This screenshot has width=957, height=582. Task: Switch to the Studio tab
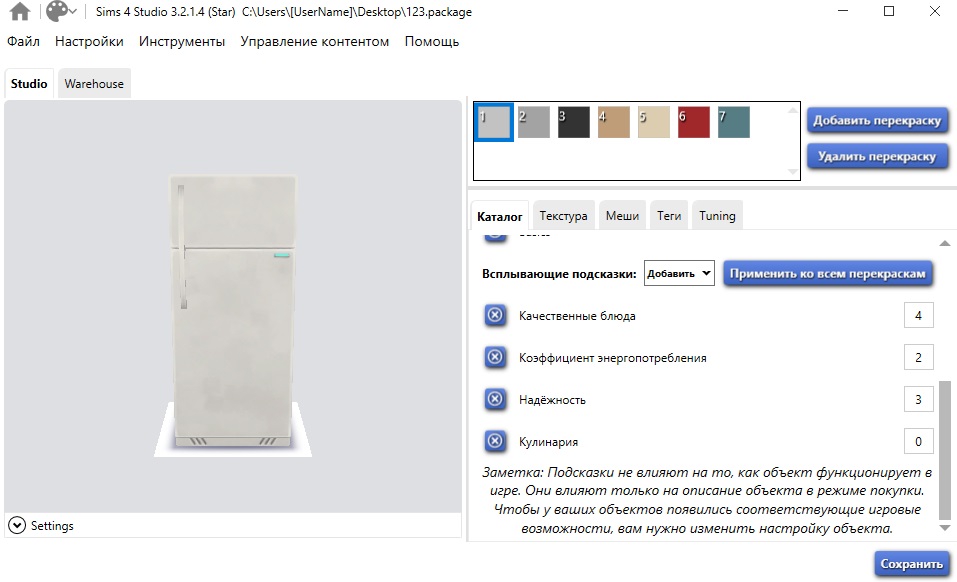(29, 84)
